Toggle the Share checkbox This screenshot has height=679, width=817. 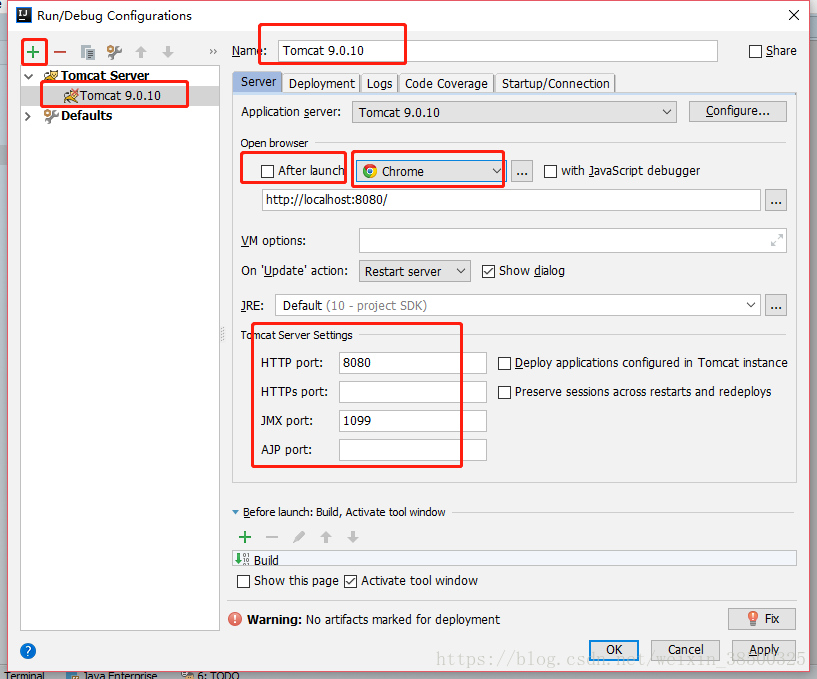tap(755, 52)
